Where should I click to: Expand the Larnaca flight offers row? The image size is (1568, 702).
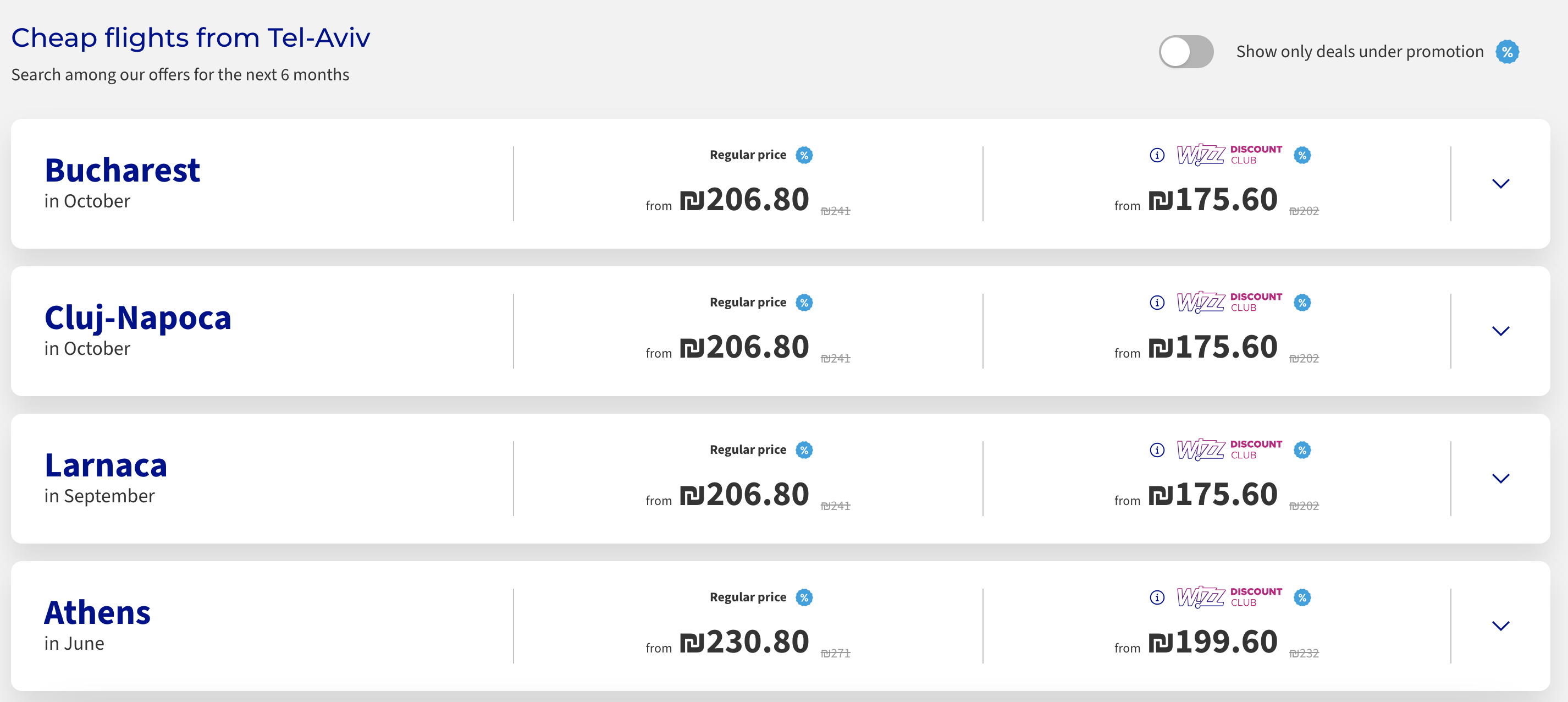pyautogui.click(x=1500, y=478)
